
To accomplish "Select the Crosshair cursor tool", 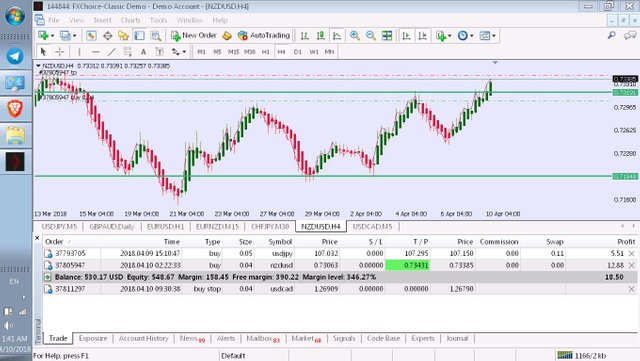I will click(x=60, y=52).
